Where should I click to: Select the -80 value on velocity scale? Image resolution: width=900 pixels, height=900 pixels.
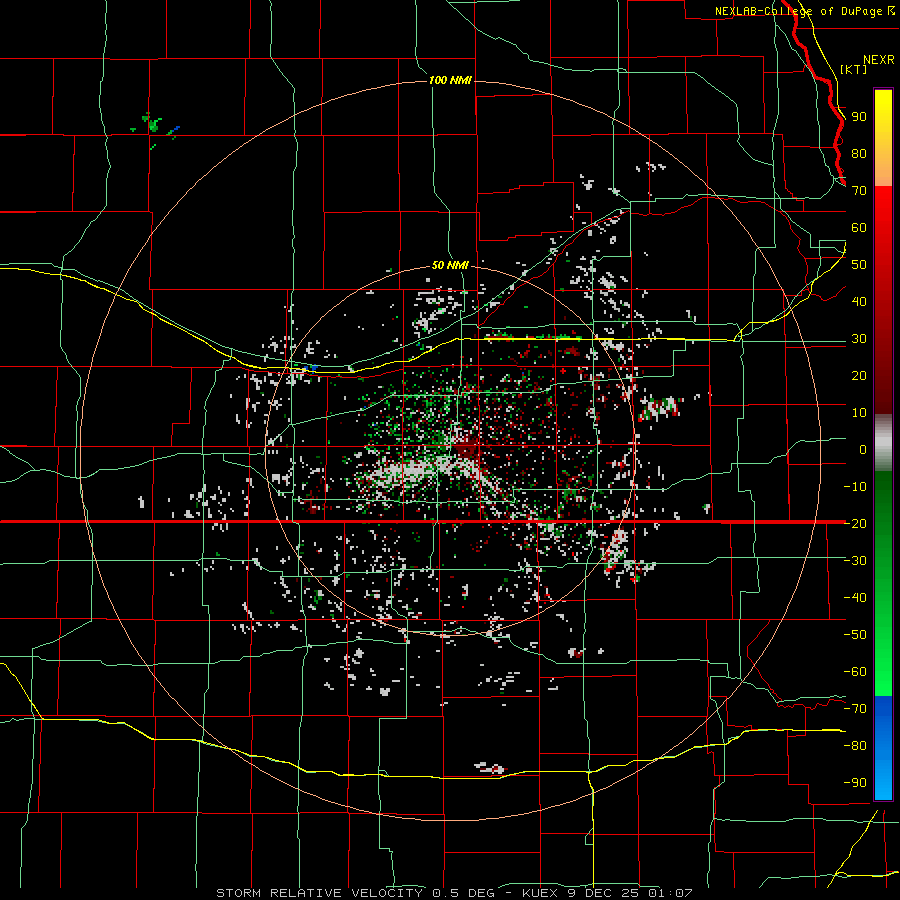[x=855, y=746]
